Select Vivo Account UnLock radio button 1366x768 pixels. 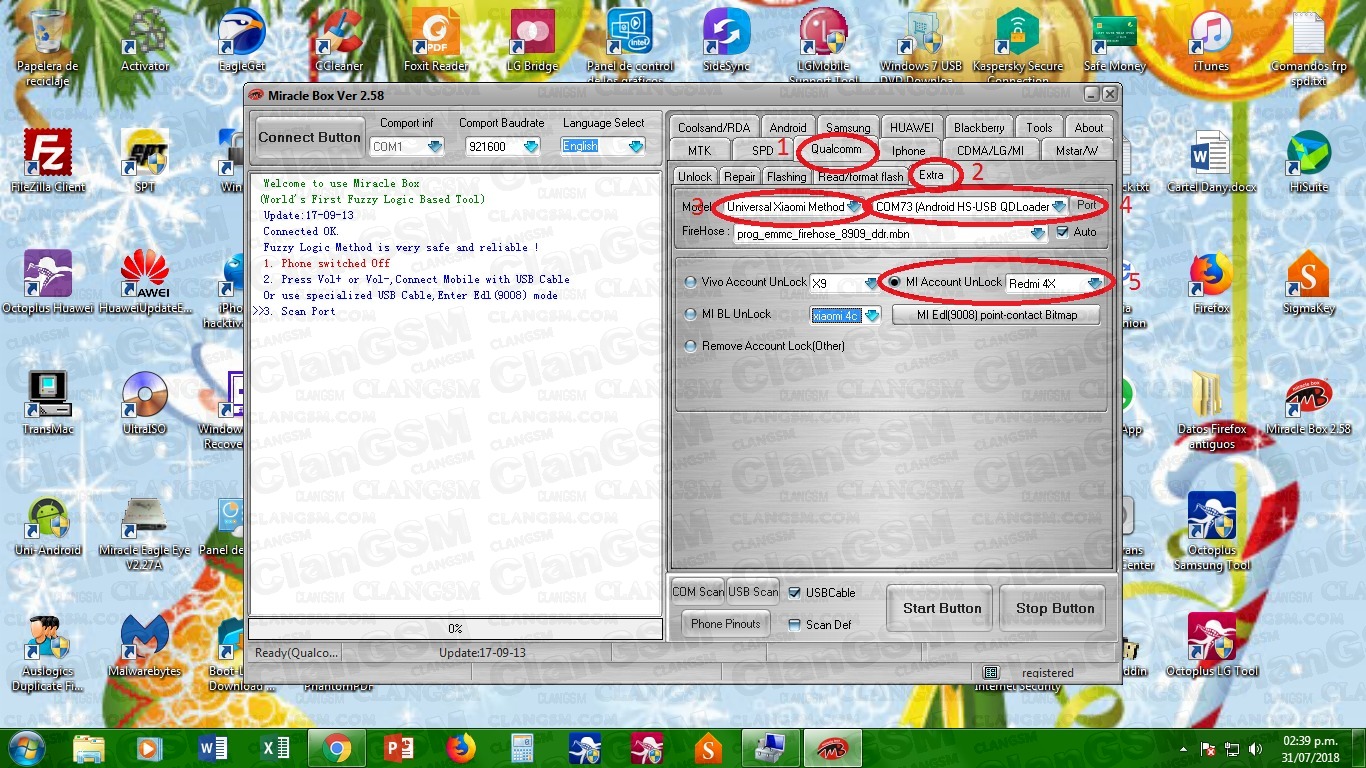click(x=690, y=283)
